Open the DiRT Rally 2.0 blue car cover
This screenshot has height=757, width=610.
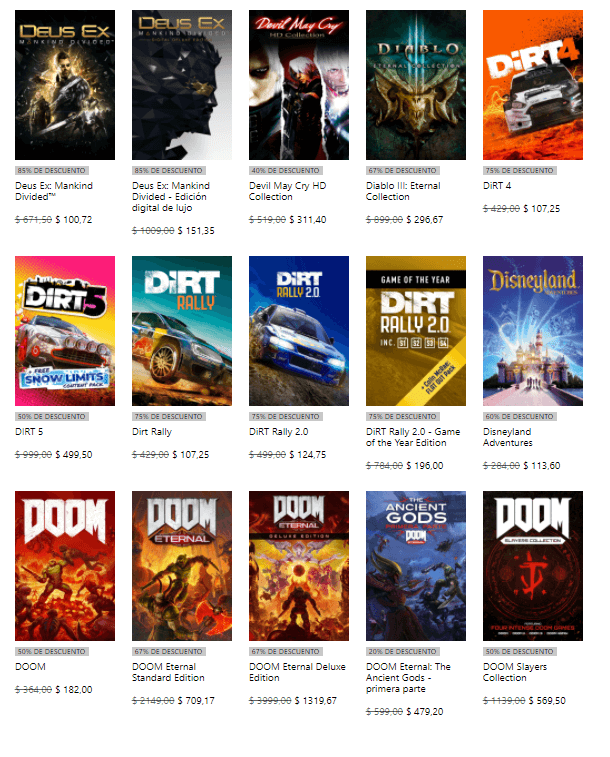[298, 331]
